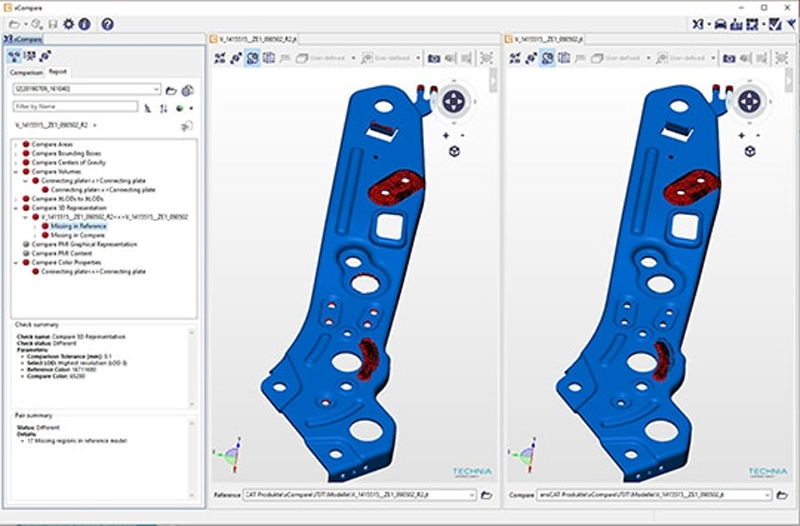The width and height of the screenshot is (800, 526).
Task: Click the link views icon in Reference viewer toolbar
Action: (236, 58)
